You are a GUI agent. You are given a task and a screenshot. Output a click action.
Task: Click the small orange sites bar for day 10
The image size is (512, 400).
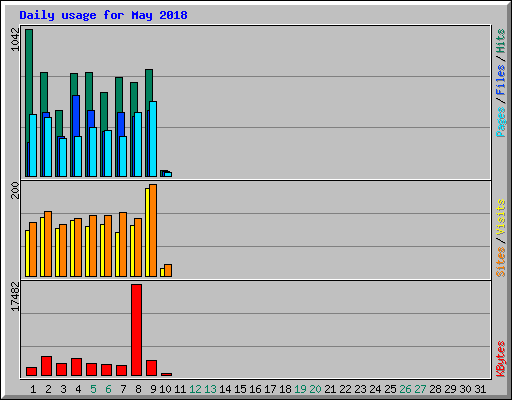(168, 270)
